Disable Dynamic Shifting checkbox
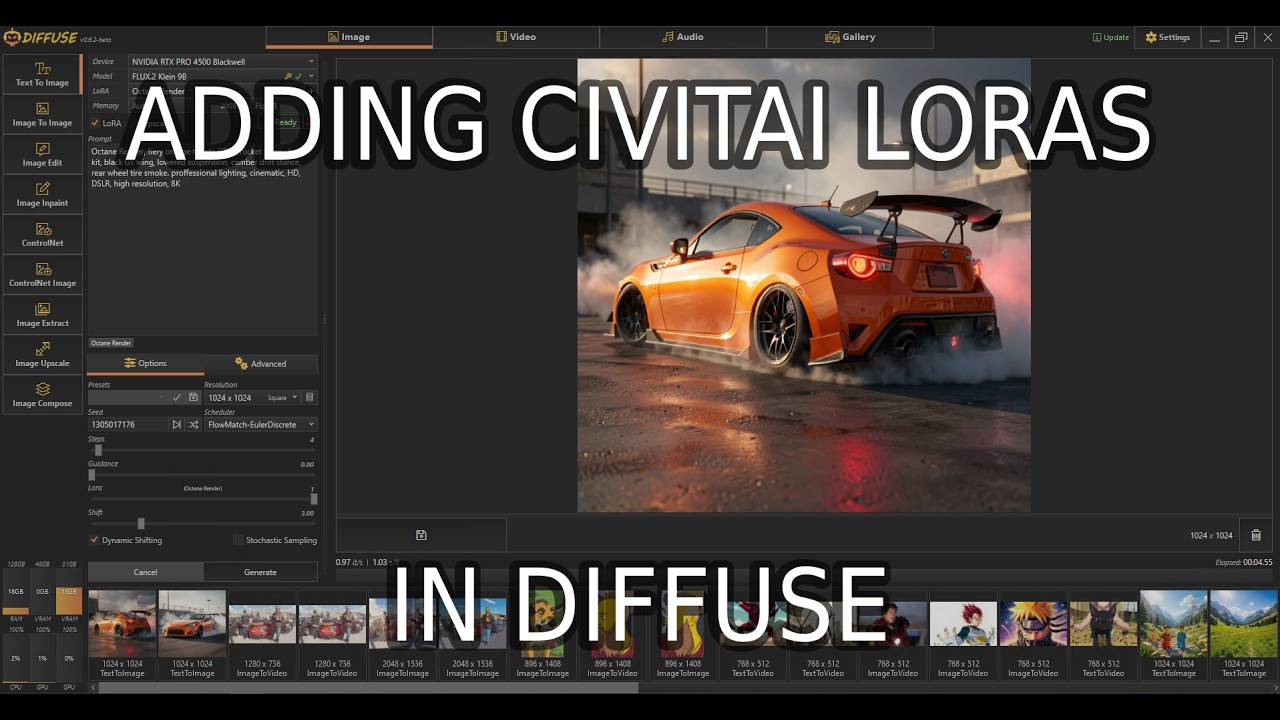 [94, 540]
